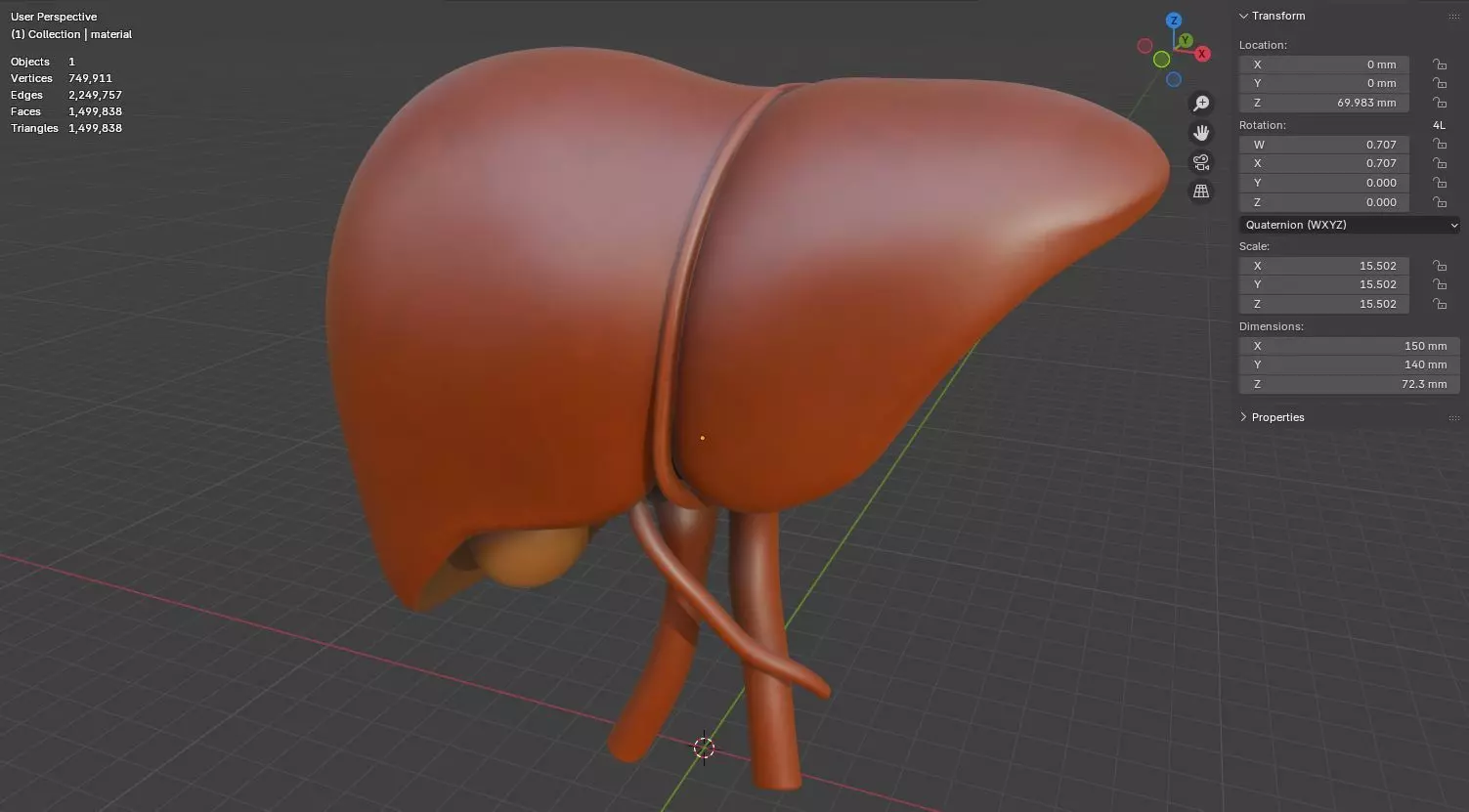Toggle lock for Location Z
Image resolution: width=1469 pixels, height=812 pixels.
(x=1440, y=103)
